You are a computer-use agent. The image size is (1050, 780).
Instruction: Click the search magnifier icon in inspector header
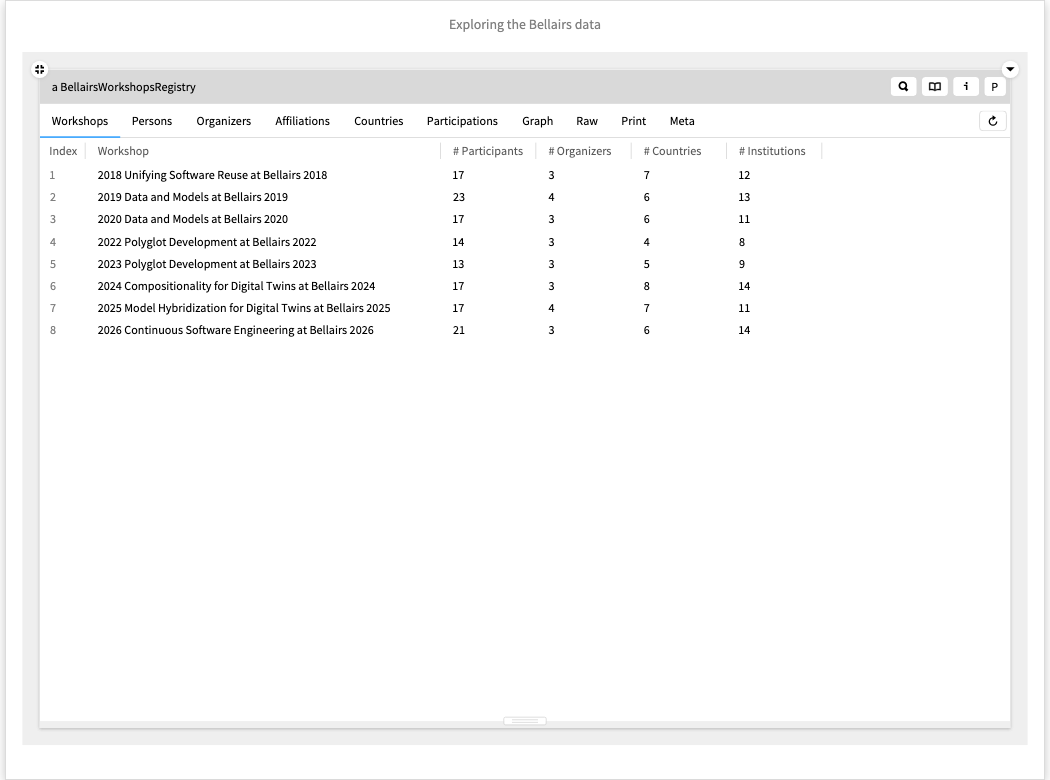903,87
